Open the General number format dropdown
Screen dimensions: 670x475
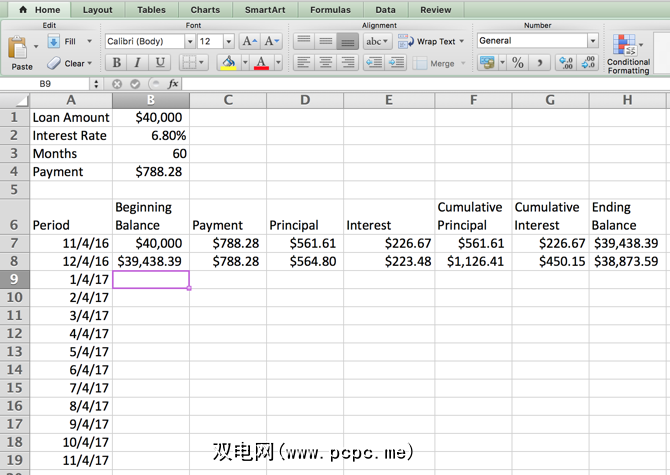tap(592, 41)
